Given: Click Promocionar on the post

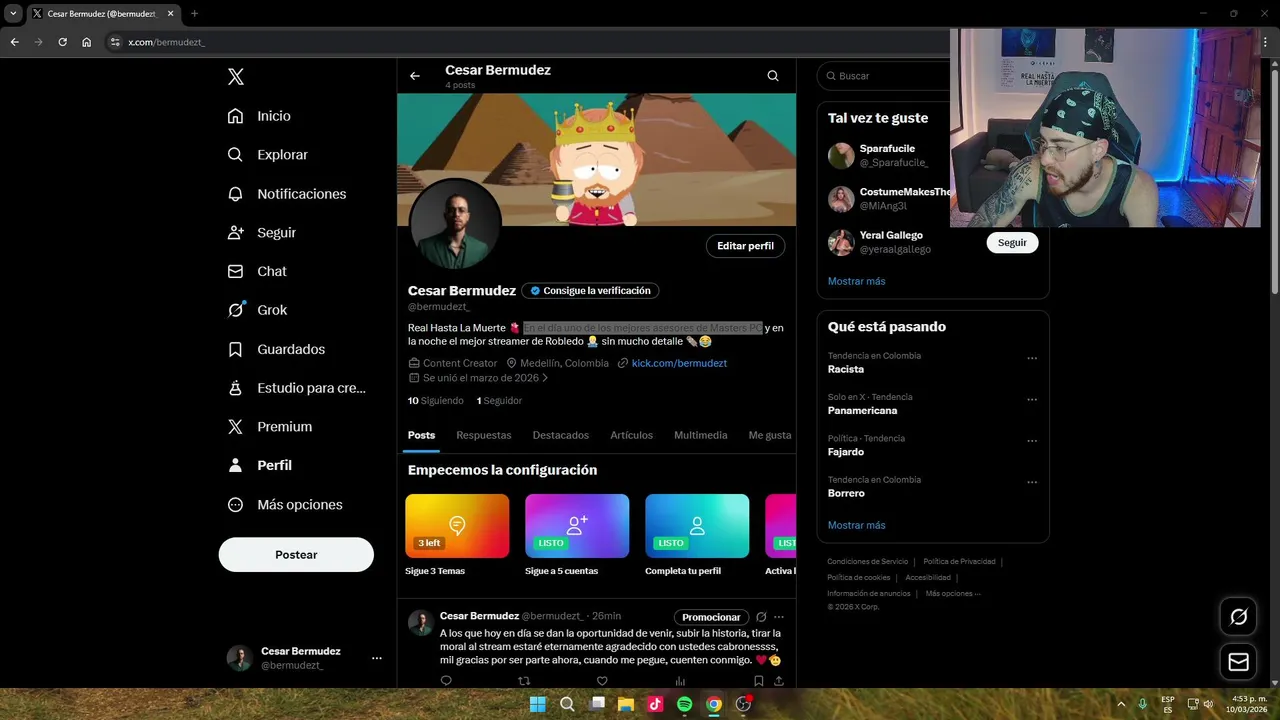Looking at the screenshot, I should 711,617.
